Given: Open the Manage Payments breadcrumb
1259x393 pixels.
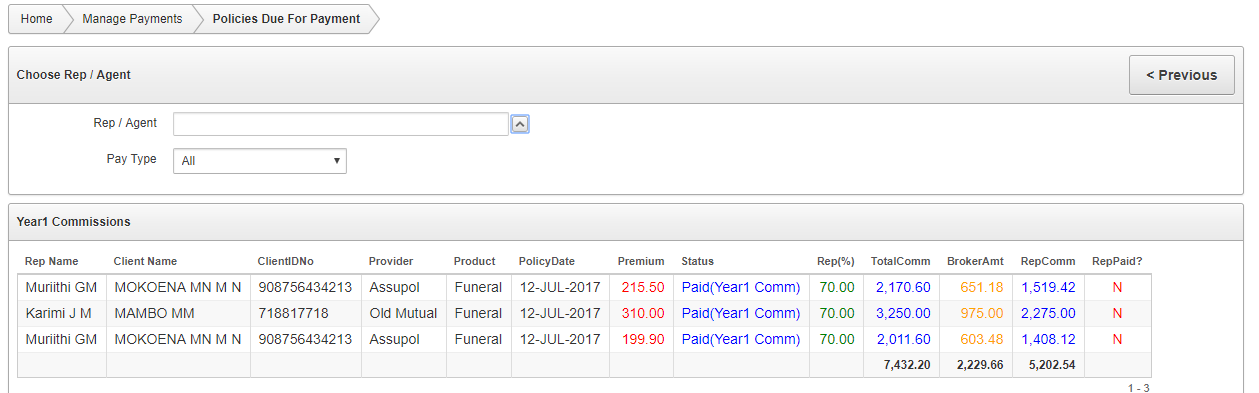Looking at the screenshot, I should [x=132, y=19].
